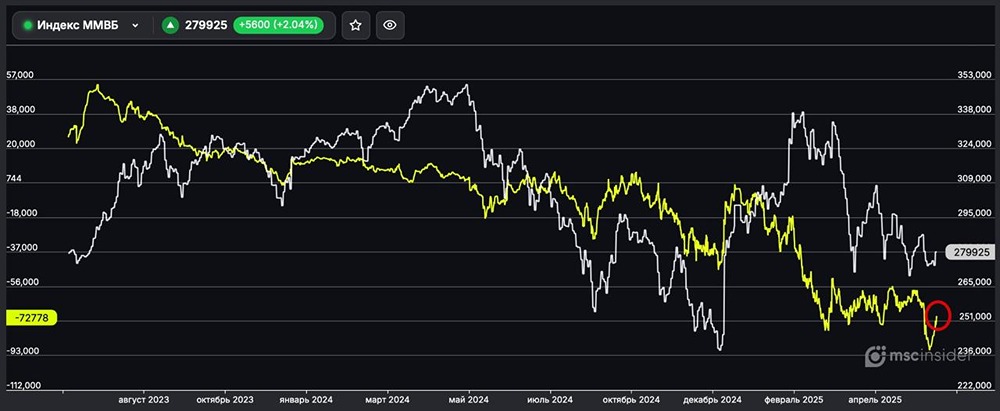
Task: Click the 265,000 right axis value
Action: point(975,282)
